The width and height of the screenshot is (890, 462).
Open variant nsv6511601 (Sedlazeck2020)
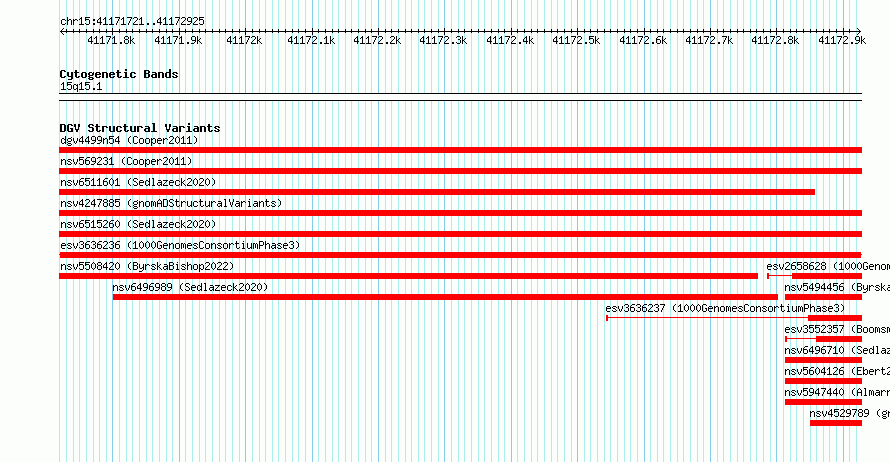coord(138,183)
